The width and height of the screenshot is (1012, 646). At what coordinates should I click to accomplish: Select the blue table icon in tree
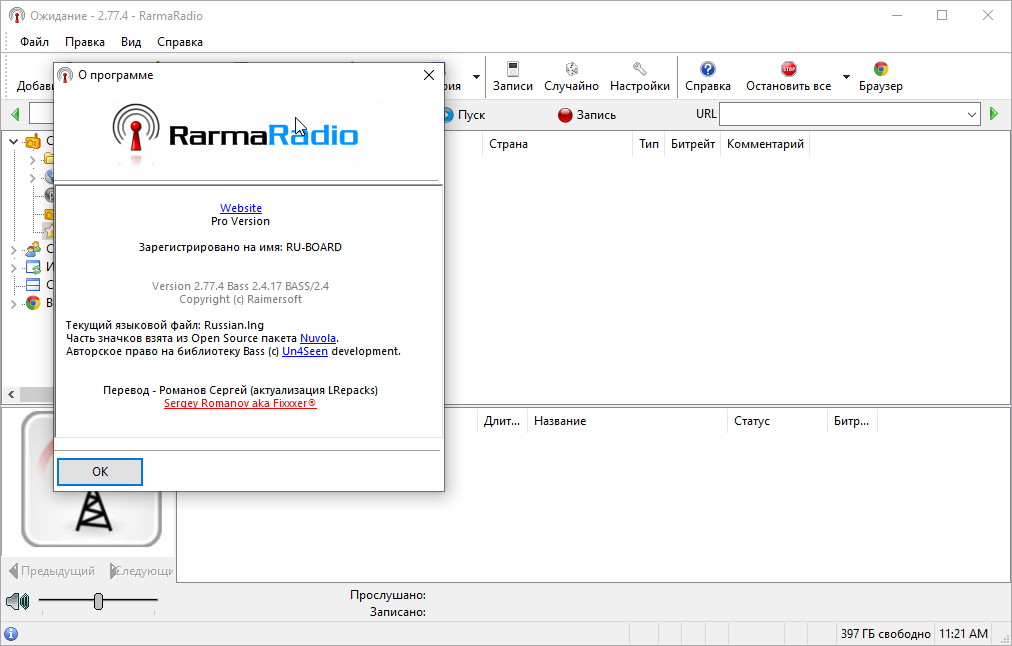coord(32,285)
